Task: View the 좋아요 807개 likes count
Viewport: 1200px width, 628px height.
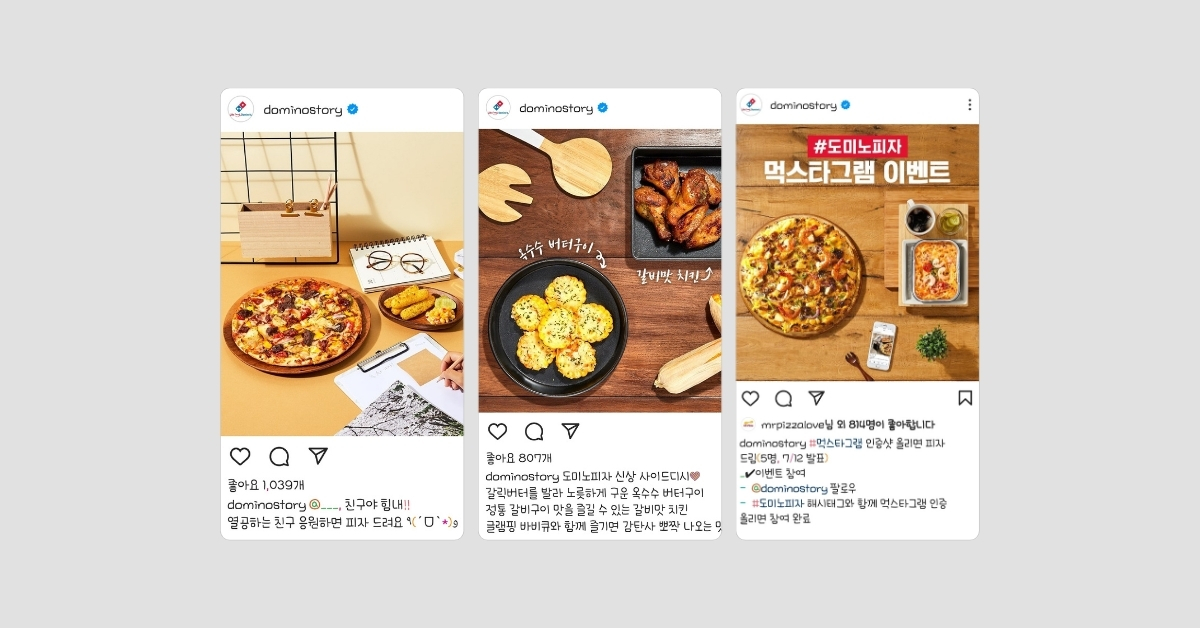Action: (520, 458)
